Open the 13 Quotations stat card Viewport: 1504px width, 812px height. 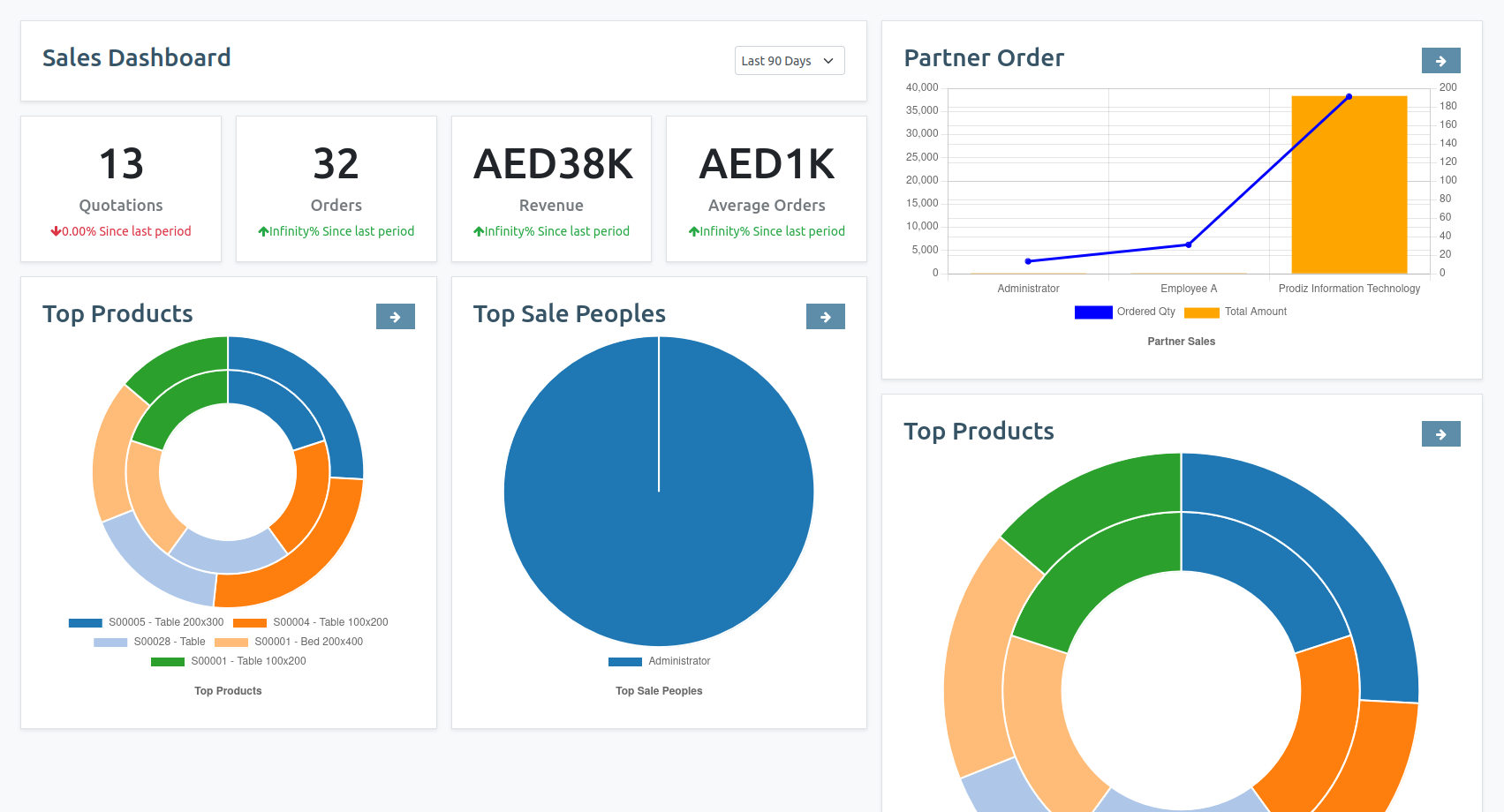pos(121,189)
